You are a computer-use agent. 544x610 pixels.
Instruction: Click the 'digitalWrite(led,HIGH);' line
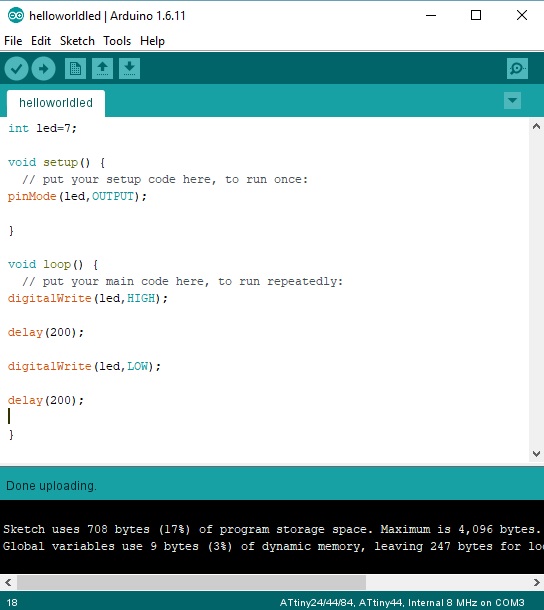pos(88,298)
